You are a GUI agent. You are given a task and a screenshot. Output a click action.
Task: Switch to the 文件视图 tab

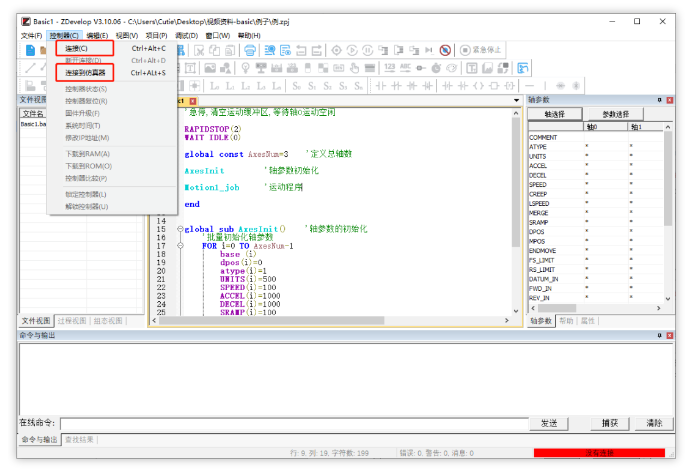[36, 321]
